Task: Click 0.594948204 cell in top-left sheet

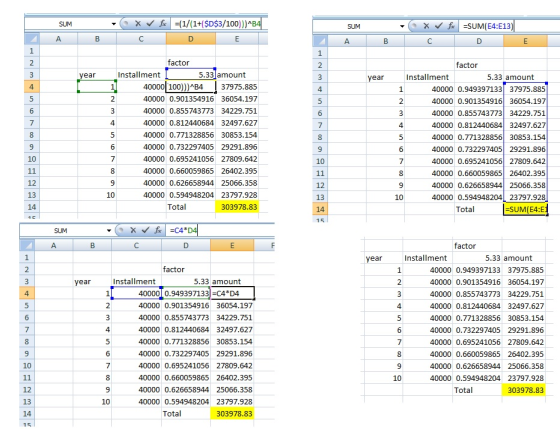Action: [x=191, y=195]
